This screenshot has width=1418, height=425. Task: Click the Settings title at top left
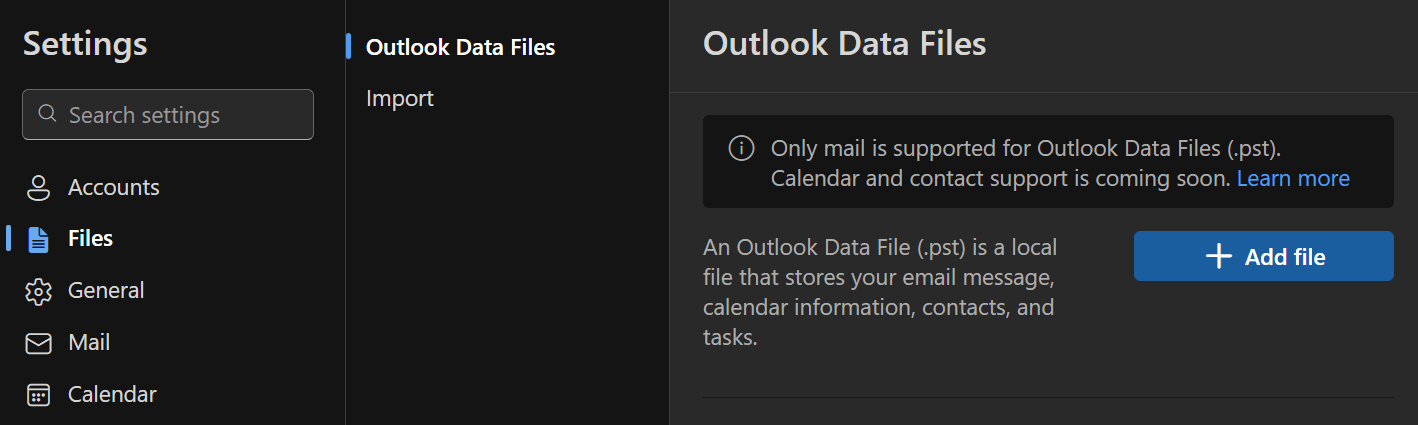click(85, 44)
